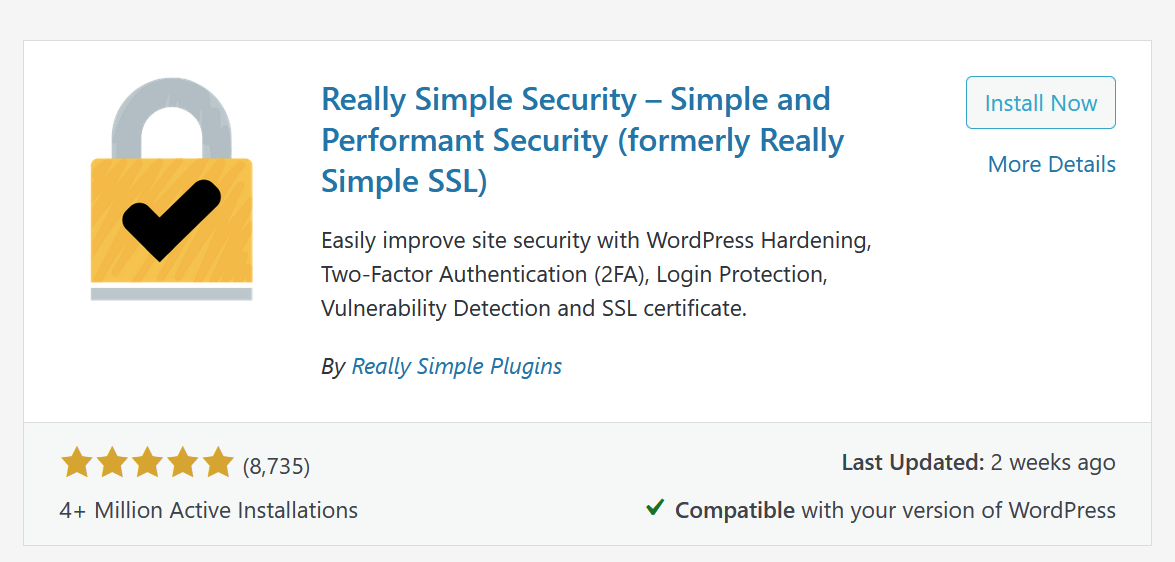Click the green compatibility checkmark icon
1175x562 pixels.
tap(655, 508)
